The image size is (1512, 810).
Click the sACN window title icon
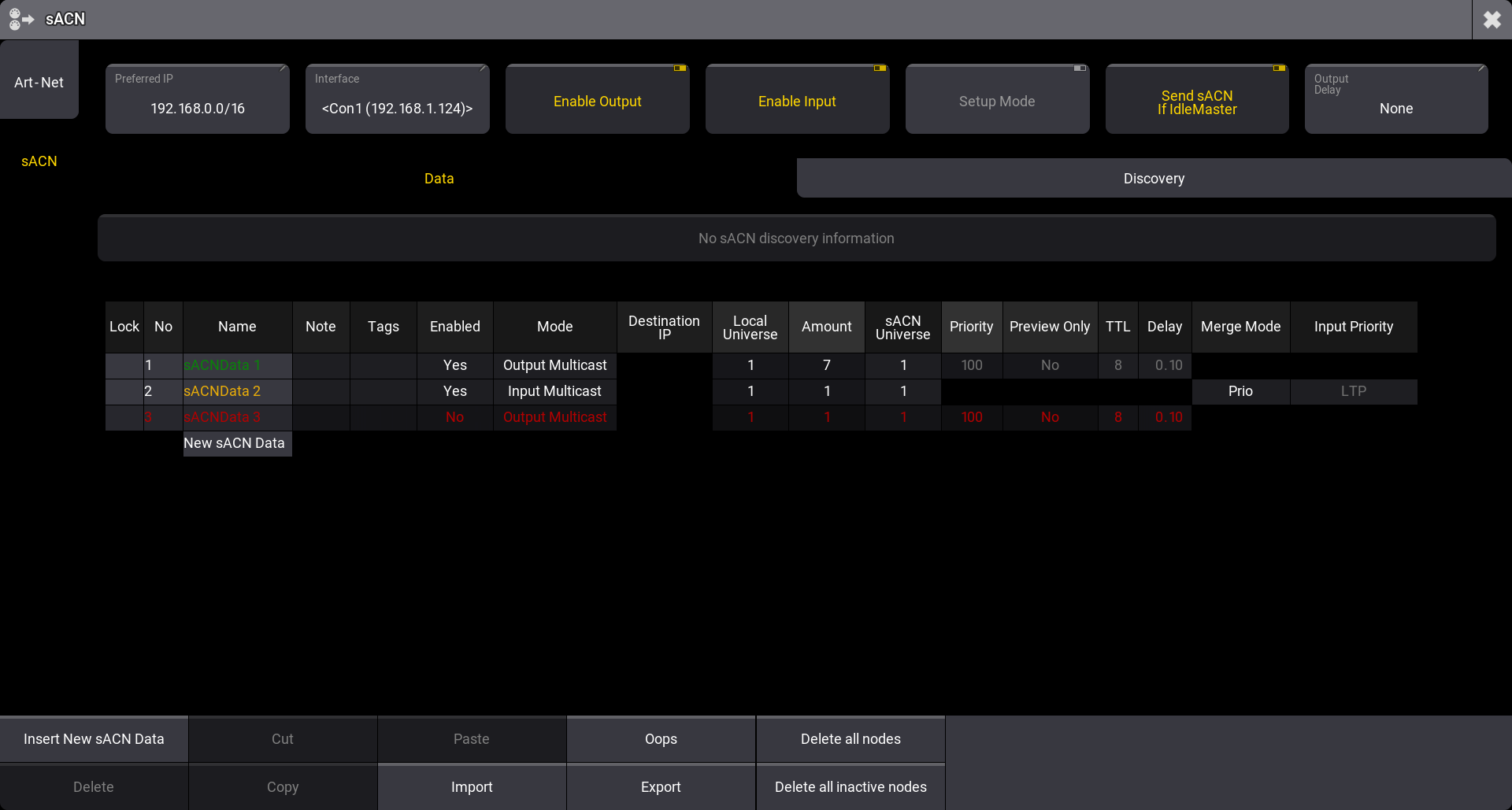tap(21, 19)
